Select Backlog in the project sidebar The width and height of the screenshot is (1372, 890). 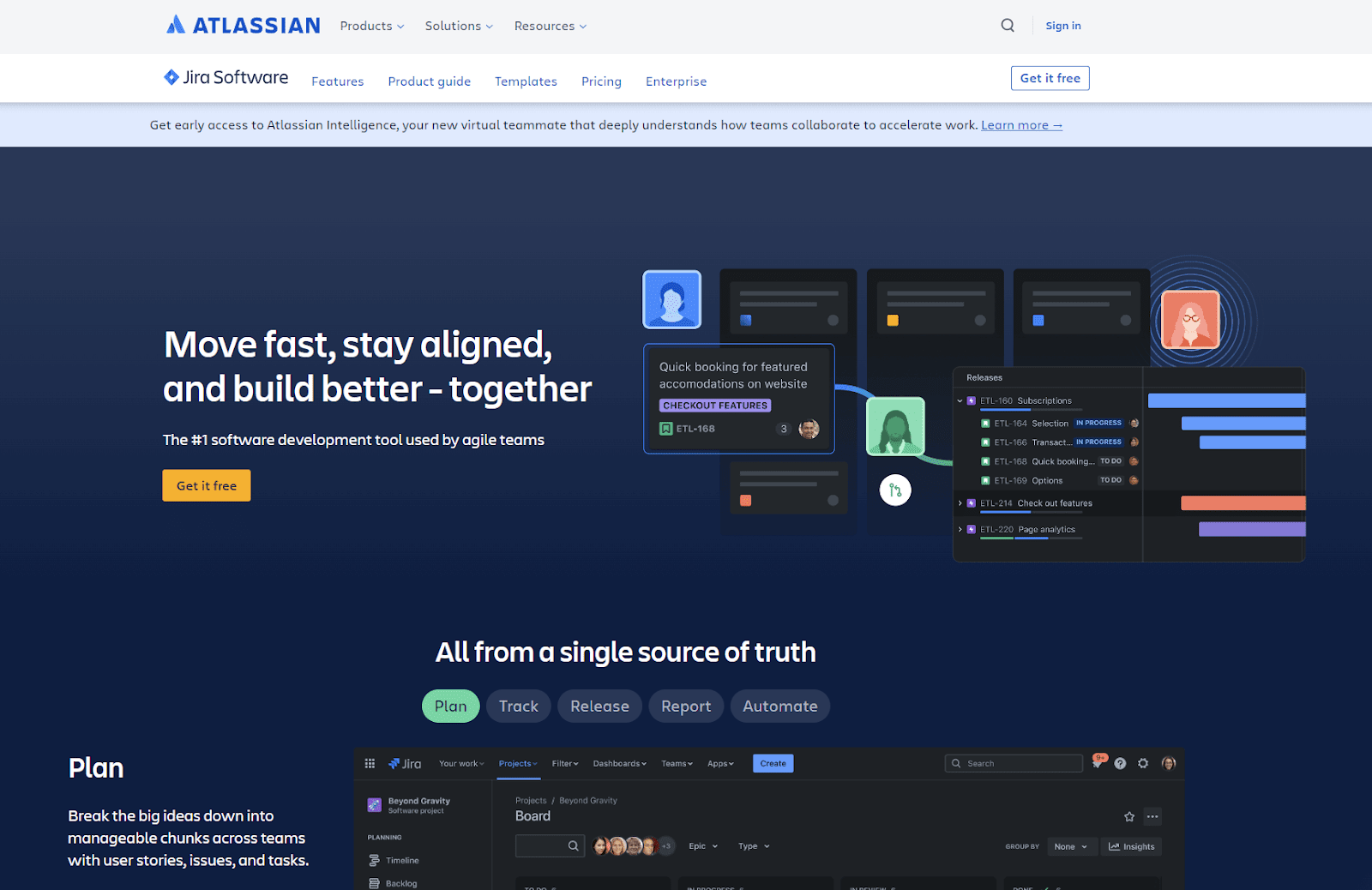tap(400, 883)
